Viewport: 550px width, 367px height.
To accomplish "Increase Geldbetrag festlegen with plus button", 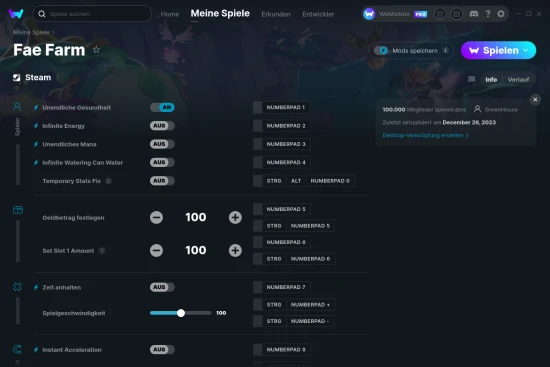I will (x=235, y=218).
